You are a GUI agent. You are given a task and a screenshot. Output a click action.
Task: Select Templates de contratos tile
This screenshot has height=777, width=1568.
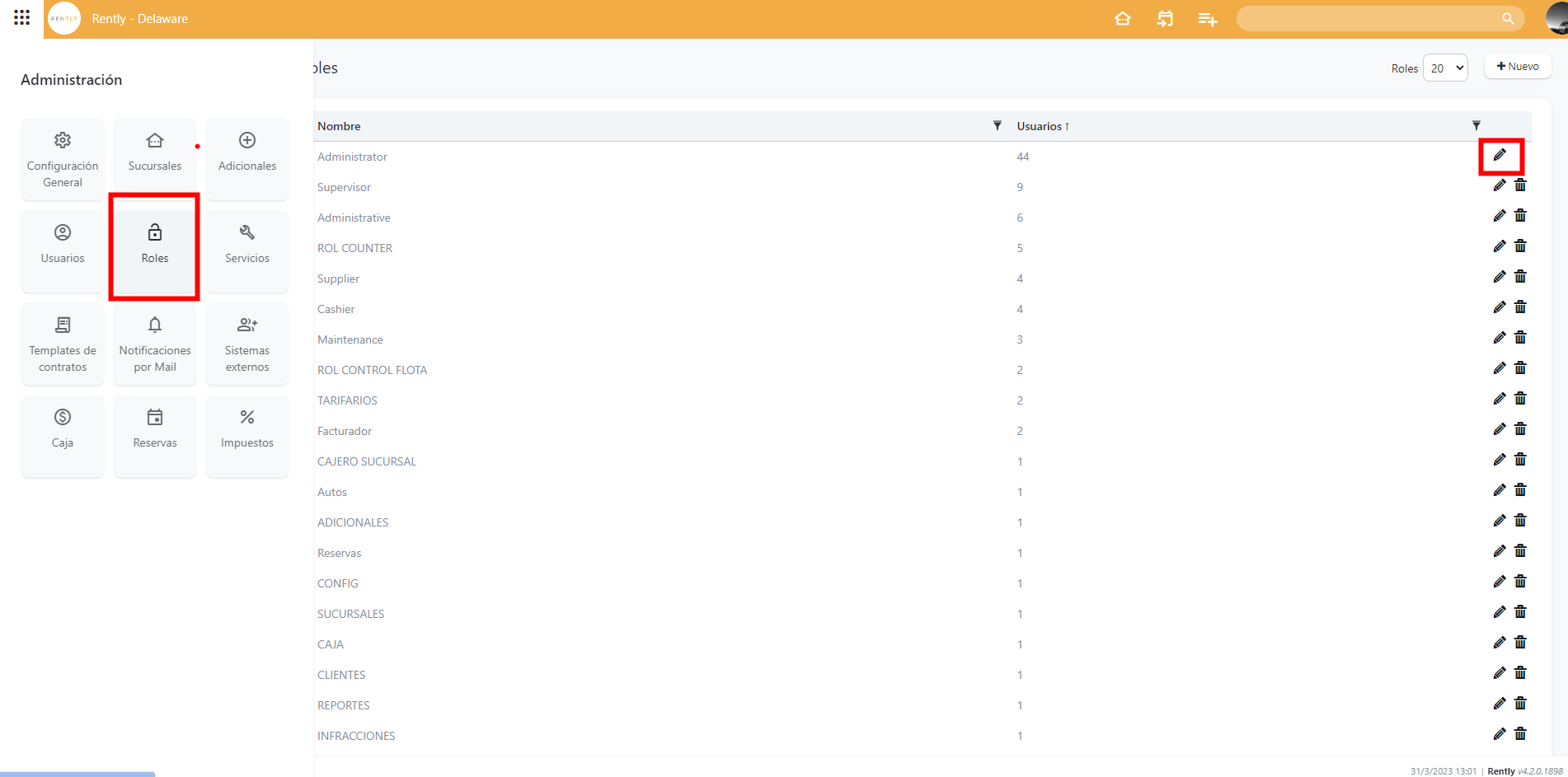[x=63, y=345]
